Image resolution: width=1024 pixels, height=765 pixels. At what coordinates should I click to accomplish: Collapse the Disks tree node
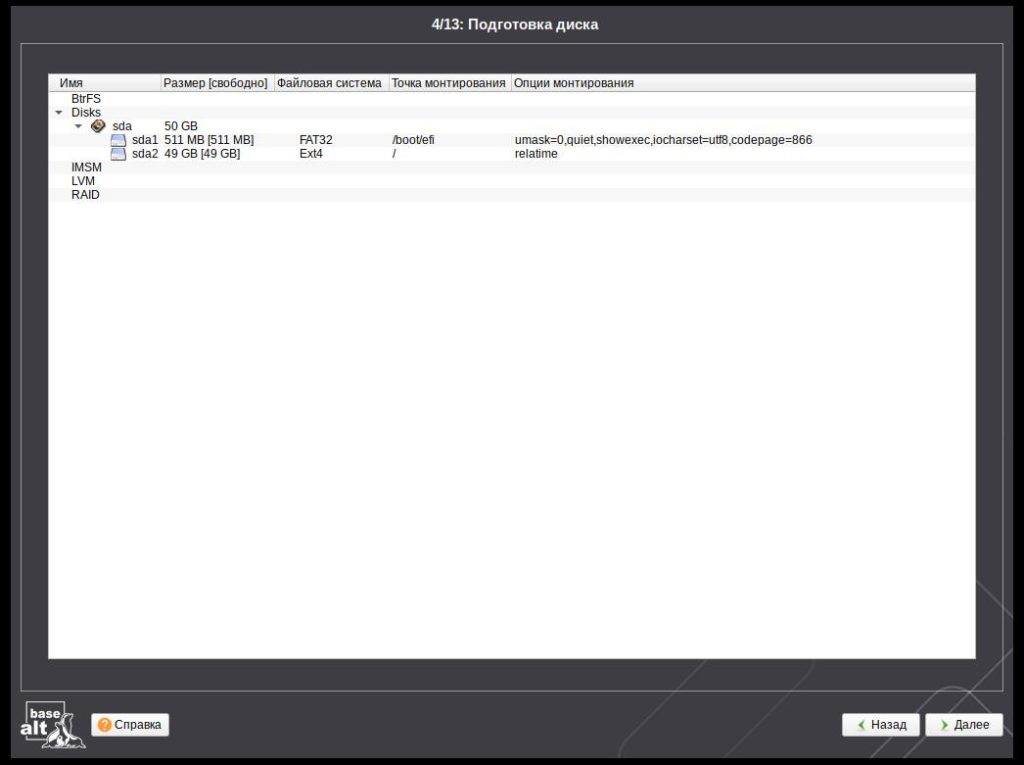59,113
